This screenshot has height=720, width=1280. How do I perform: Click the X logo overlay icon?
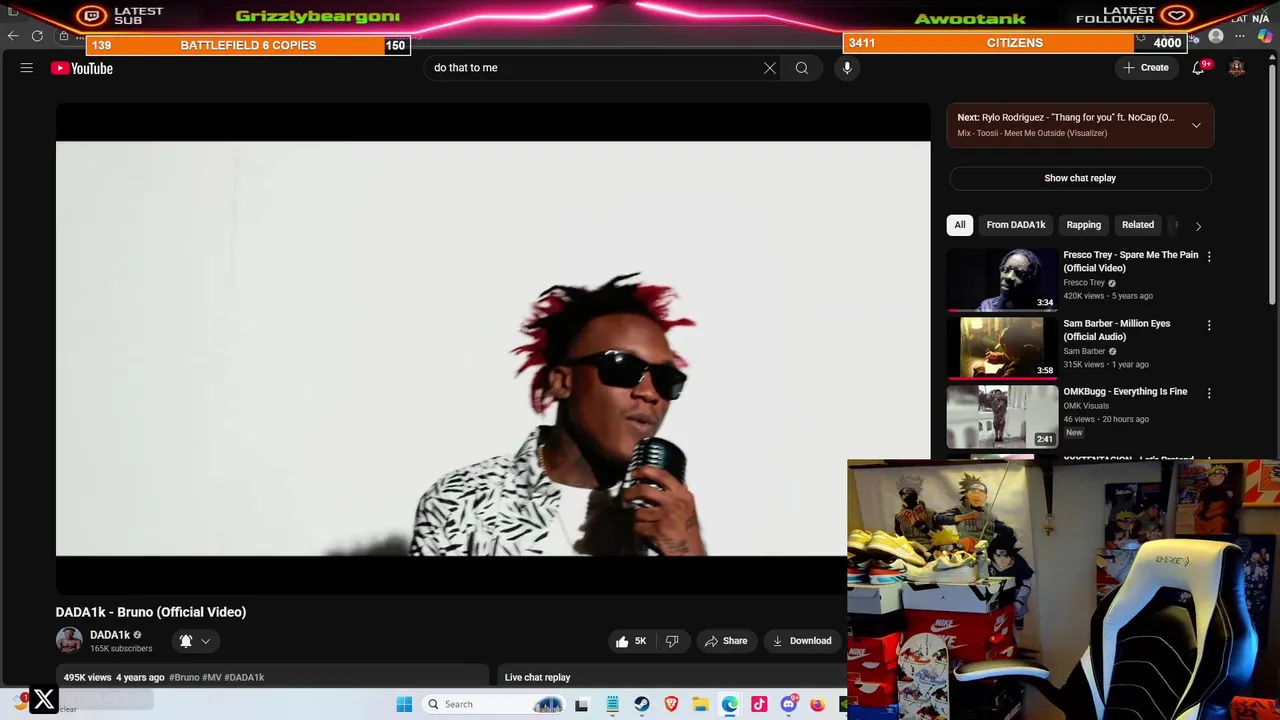[x=44, y=700]
